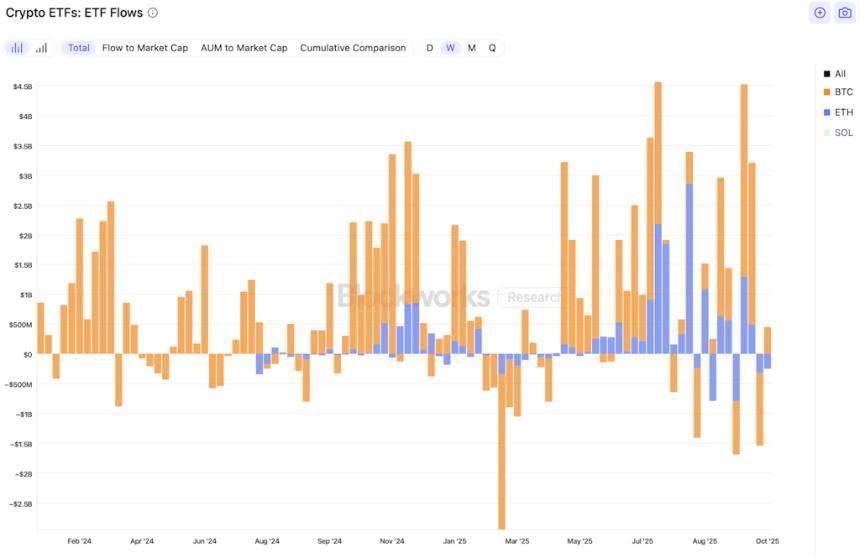Viewport: 860px width, 558px height.
Task: Select the stacked bar chart view icon
Action: (x=17, y=48)
